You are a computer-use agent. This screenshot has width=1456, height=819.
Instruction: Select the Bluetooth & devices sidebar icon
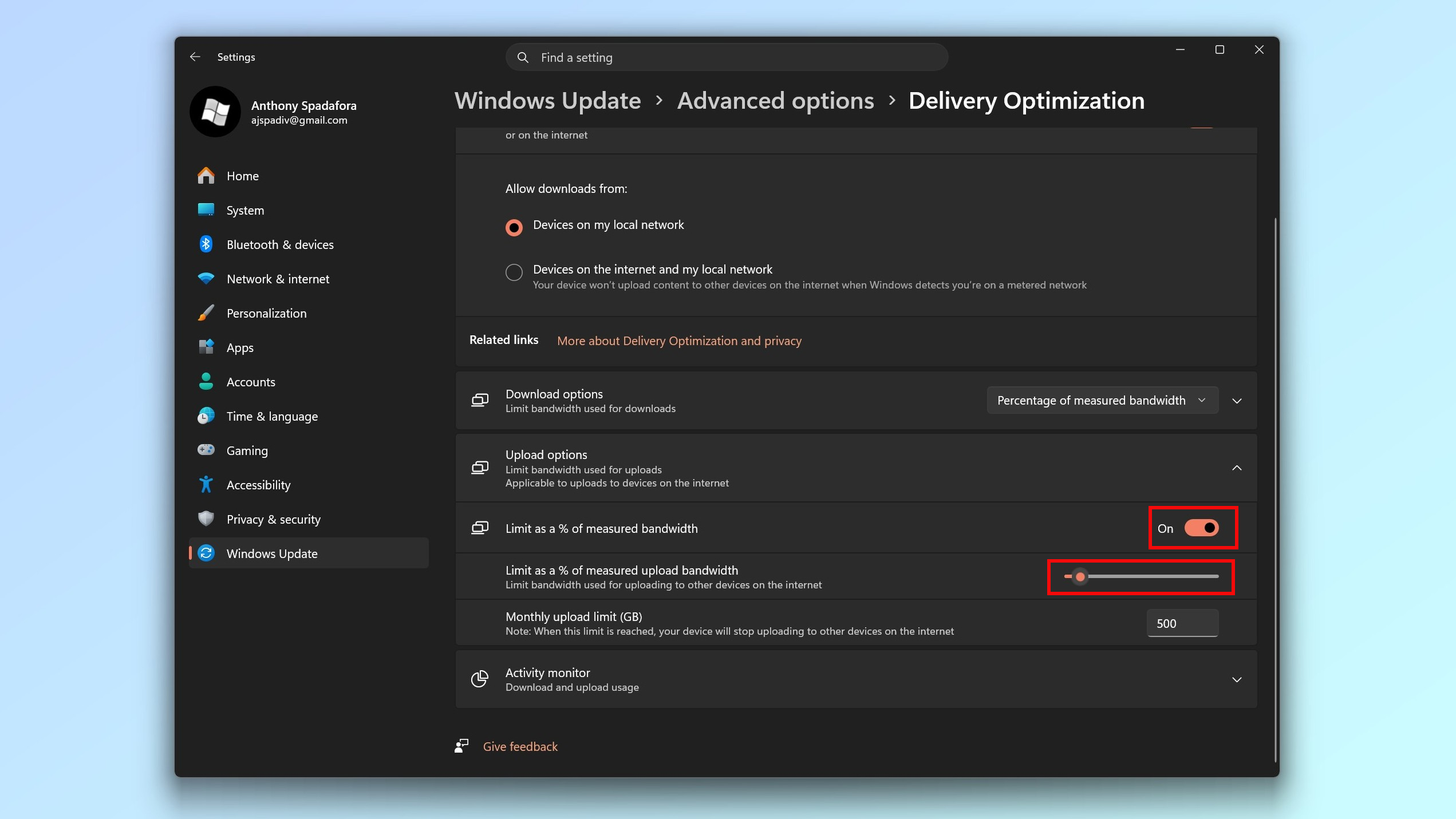tap(206, 244)
